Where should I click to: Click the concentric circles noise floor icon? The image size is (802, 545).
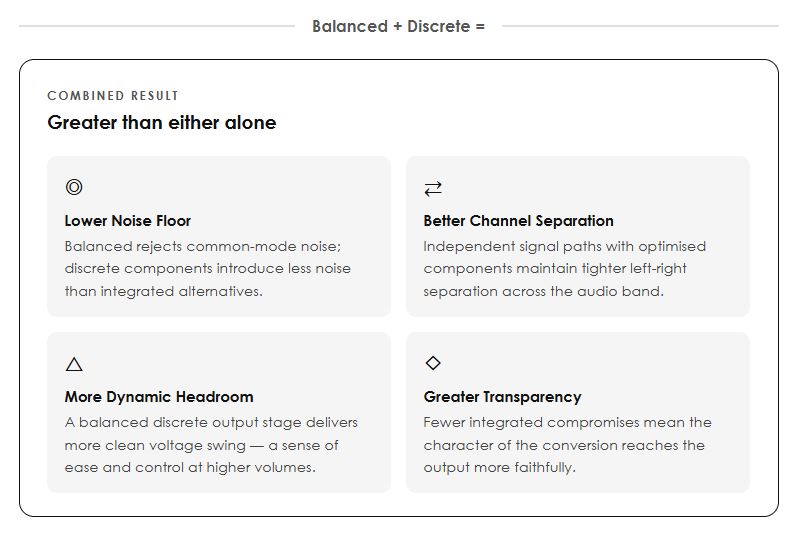(74, 187)
